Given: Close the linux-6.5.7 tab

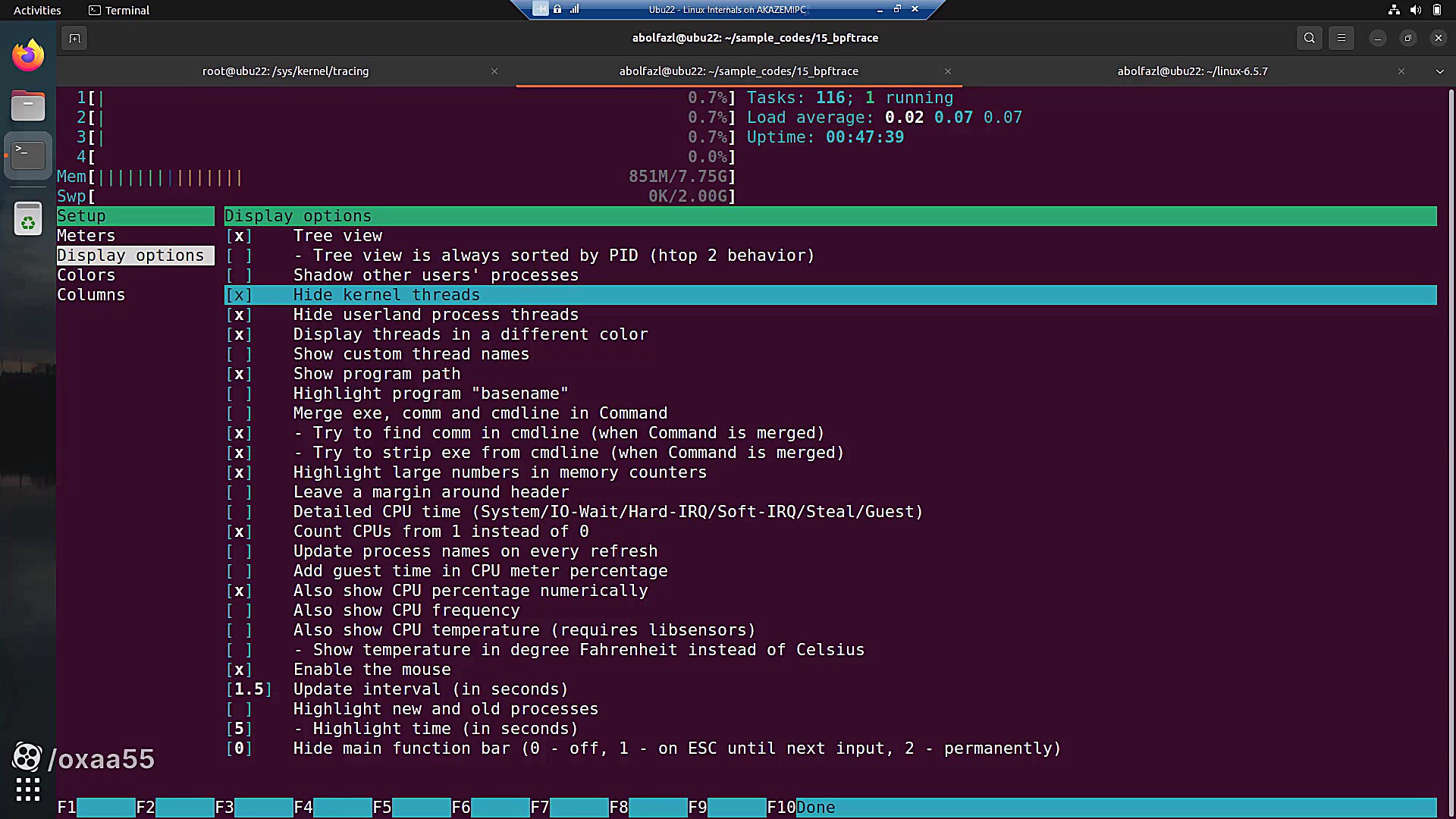Looking at the screenshot, I should (1401, 71).
